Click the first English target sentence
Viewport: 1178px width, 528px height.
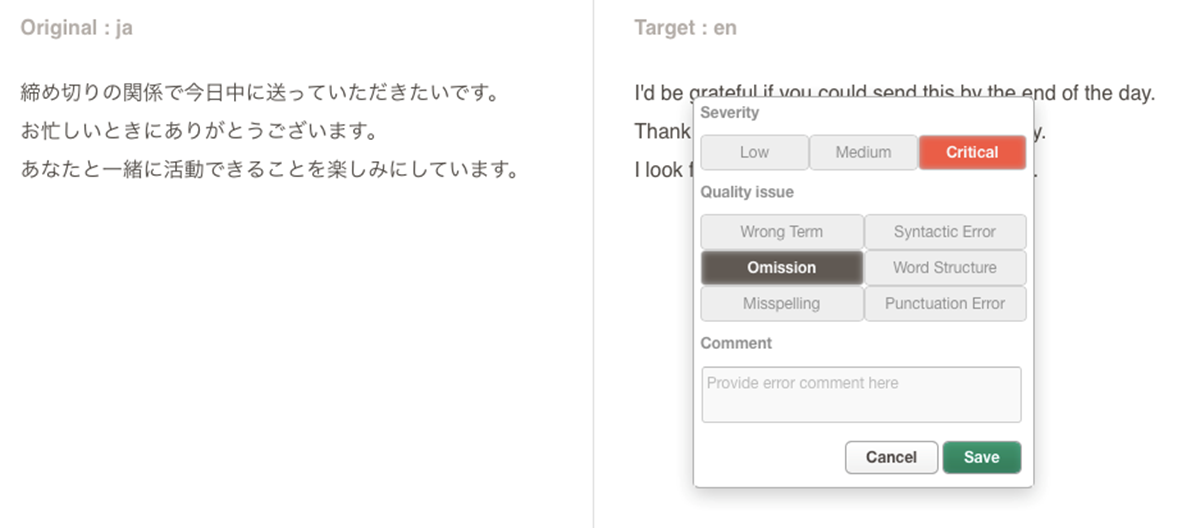[x=894, y=94]
